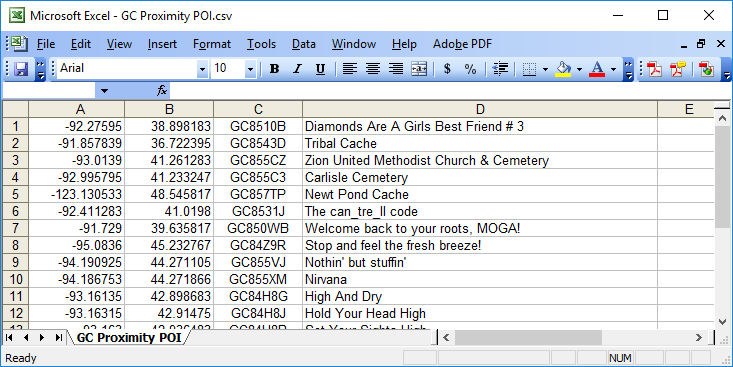Click the Merge and Center icon
Screen dimensions: 733x367
point(419,69)
